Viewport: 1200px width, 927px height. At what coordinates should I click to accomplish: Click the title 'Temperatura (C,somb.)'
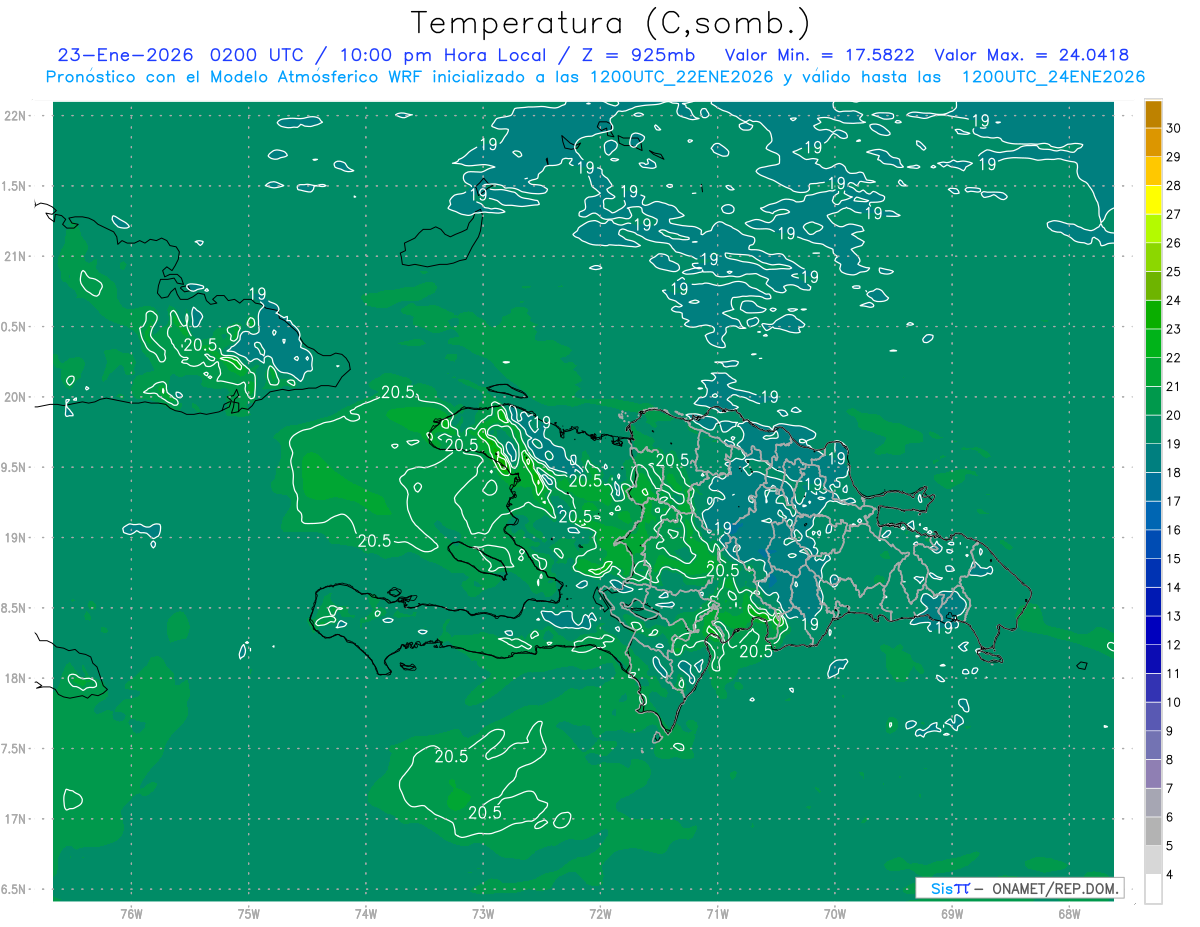(x=612, y=23)
